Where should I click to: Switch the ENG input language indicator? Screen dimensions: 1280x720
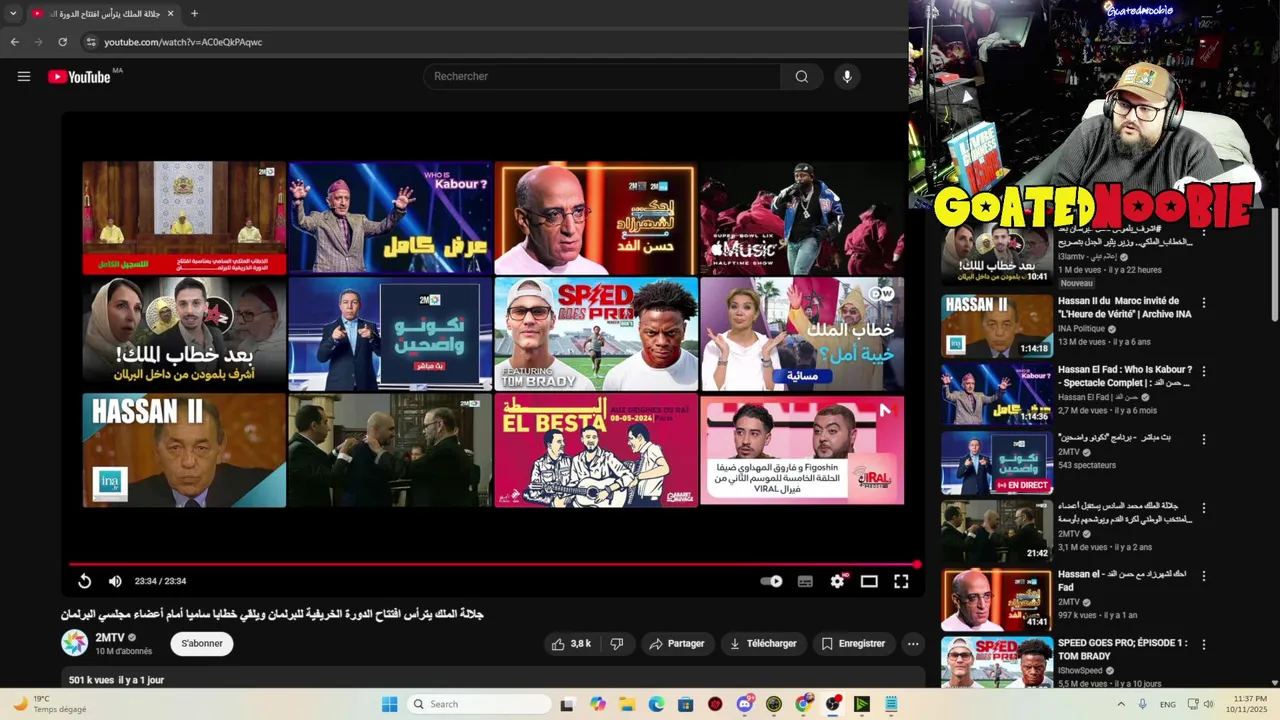(x=1167, y=704)
